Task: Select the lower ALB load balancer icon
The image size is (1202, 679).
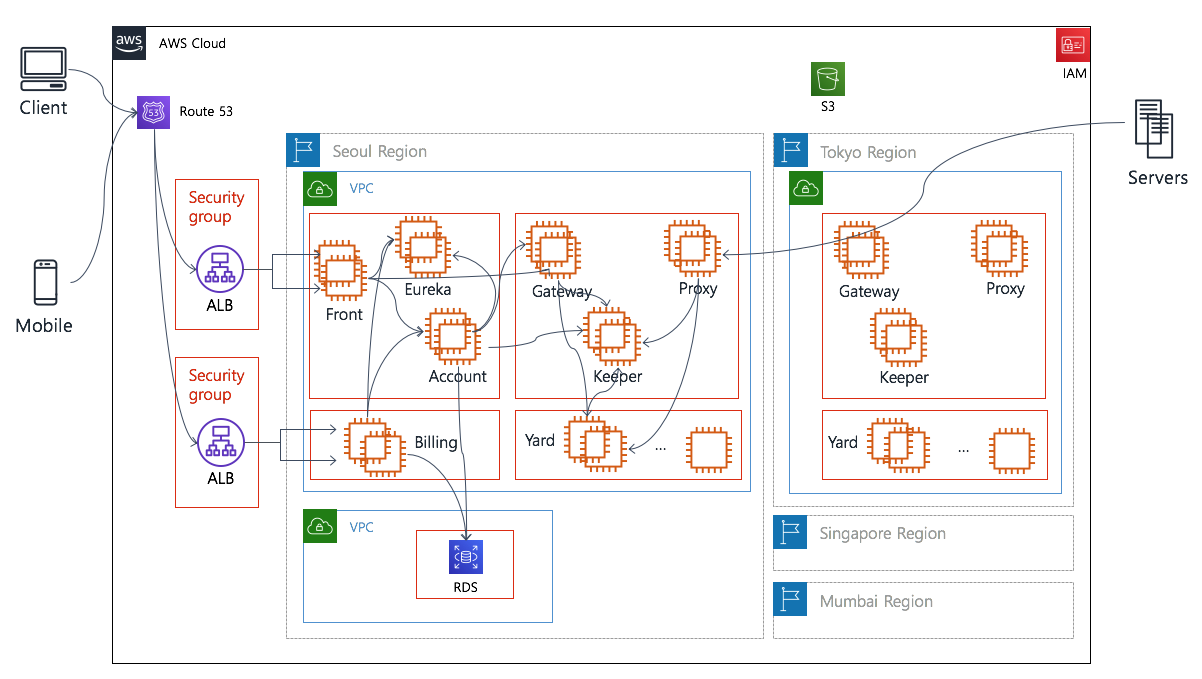Action: click(x=218, y=442)
